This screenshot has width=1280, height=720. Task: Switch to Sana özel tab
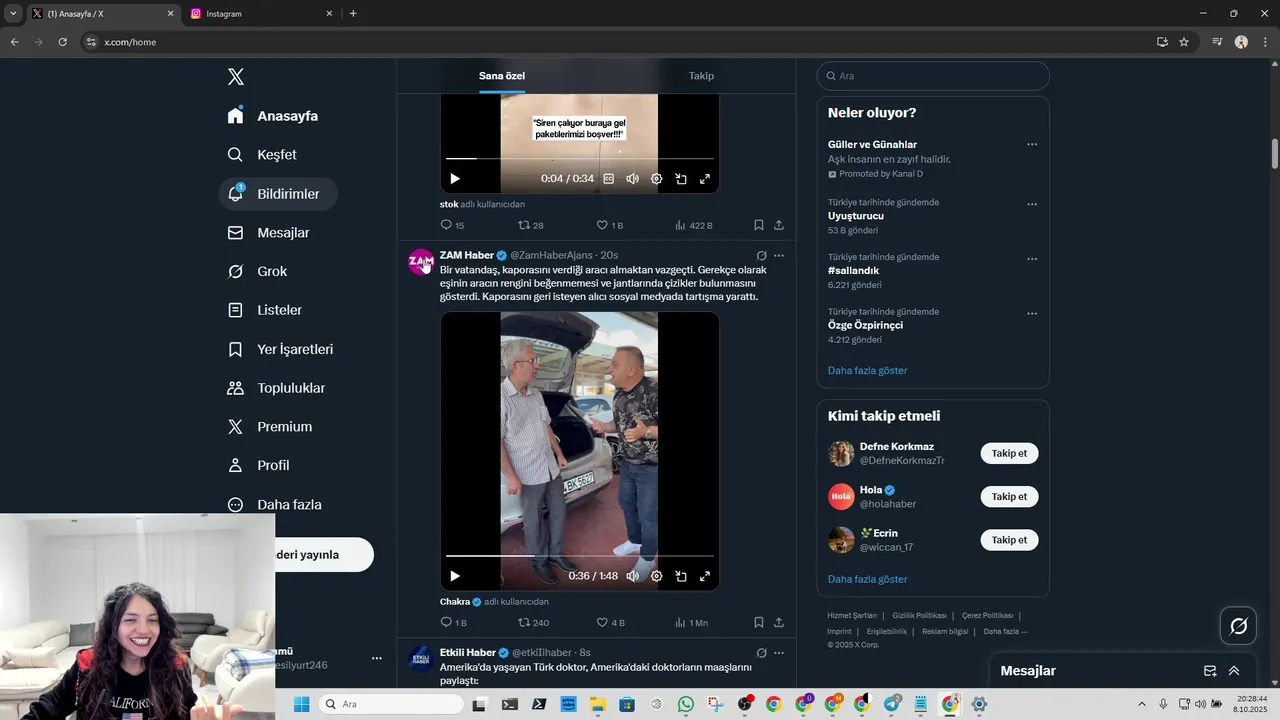pyautogui.click(x=502, y=76)
